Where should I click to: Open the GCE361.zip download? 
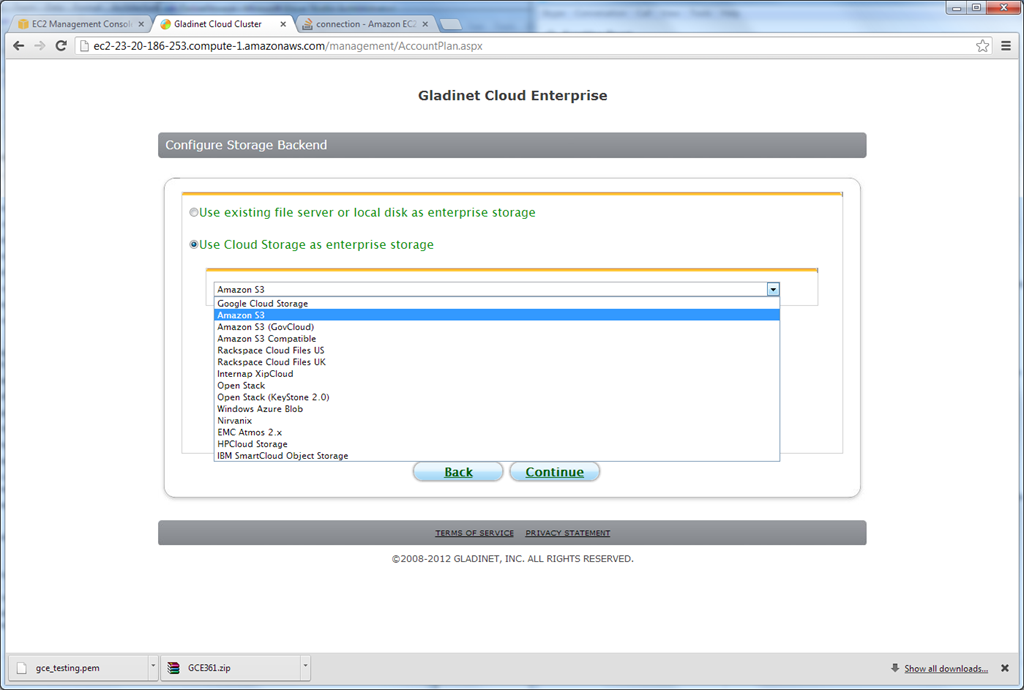(x=231, y=668)
